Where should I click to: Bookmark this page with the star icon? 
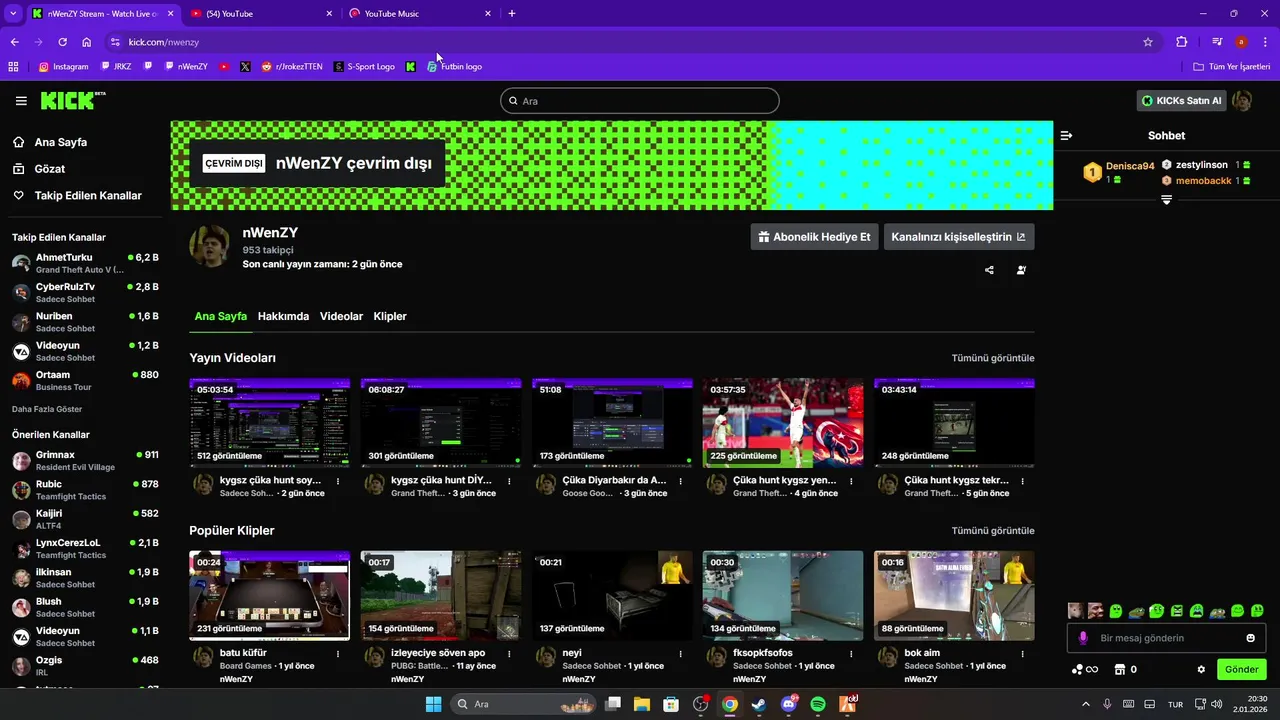click(1148, 42)
